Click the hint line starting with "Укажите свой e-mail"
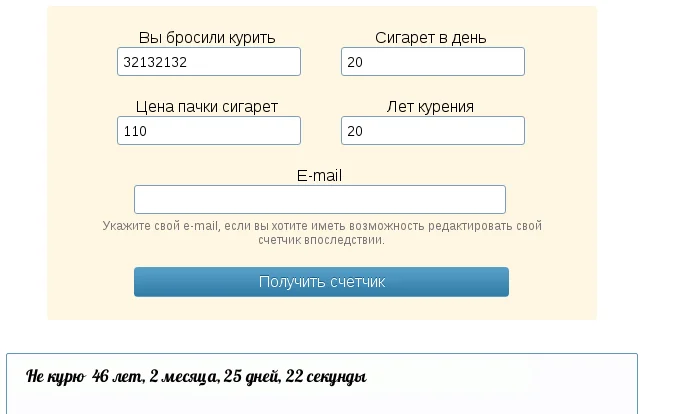 coord(321,226)
